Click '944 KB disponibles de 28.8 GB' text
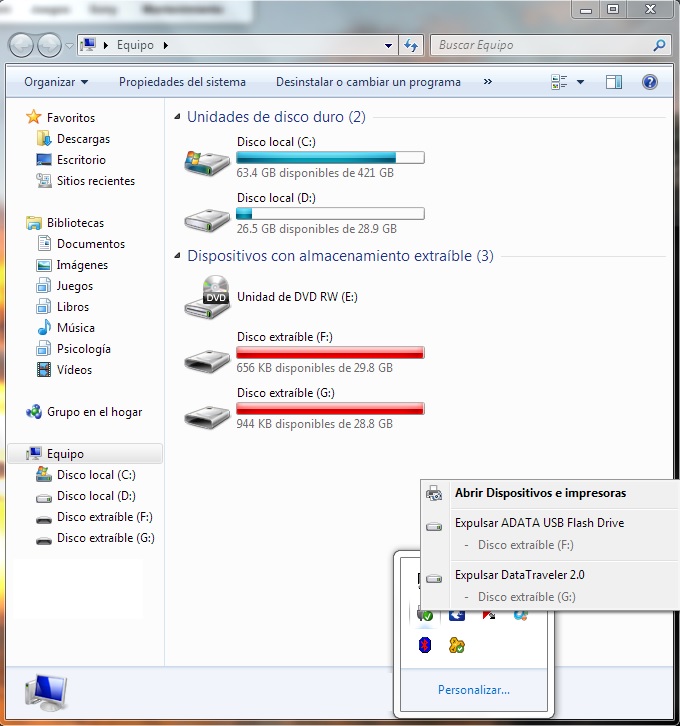680x726 pixels. coord(314,424)
